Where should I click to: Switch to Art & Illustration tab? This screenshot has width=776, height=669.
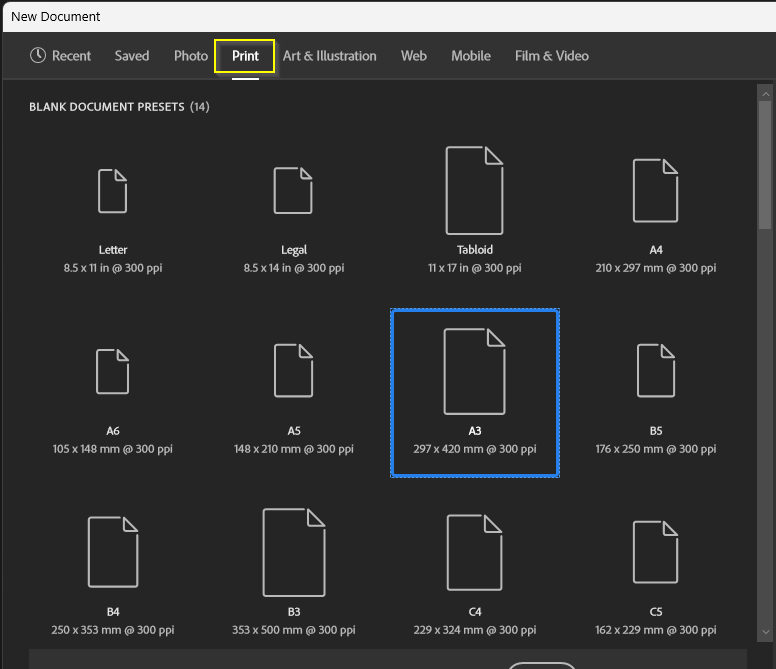(x=330, y=56)
